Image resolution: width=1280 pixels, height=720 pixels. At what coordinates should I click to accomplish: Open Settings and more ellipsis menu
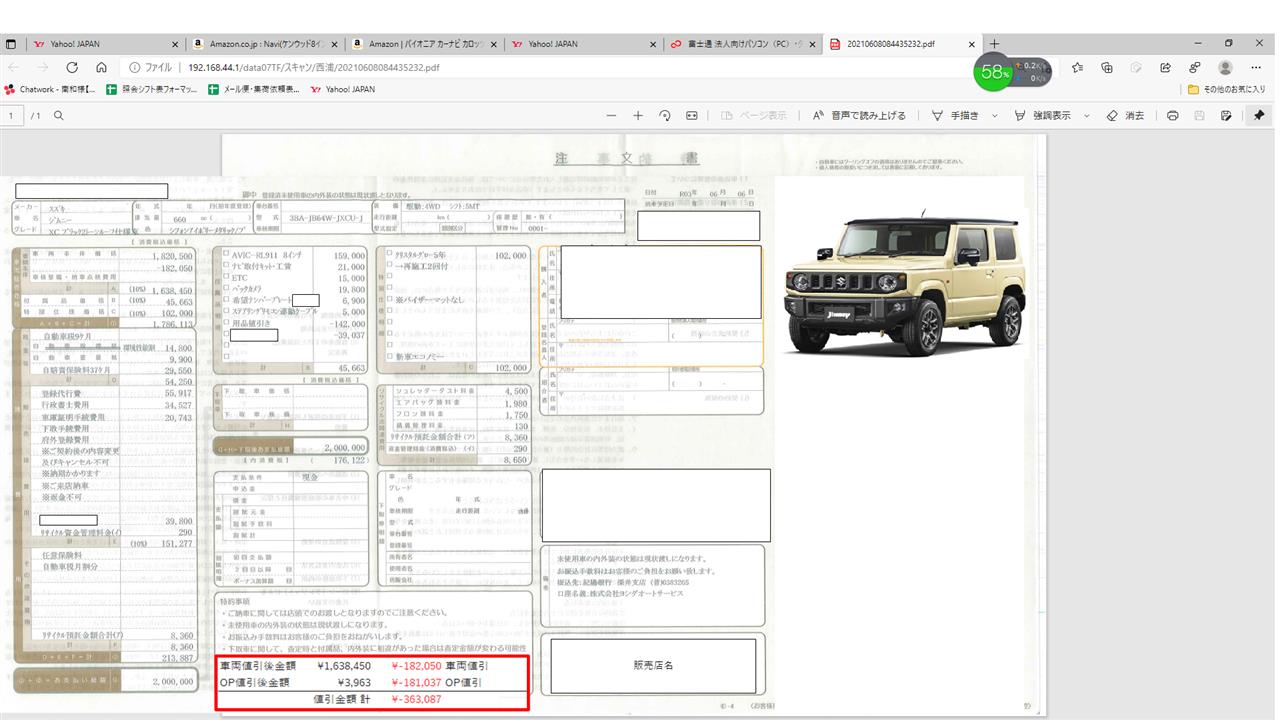click(x=1256, y=67)
